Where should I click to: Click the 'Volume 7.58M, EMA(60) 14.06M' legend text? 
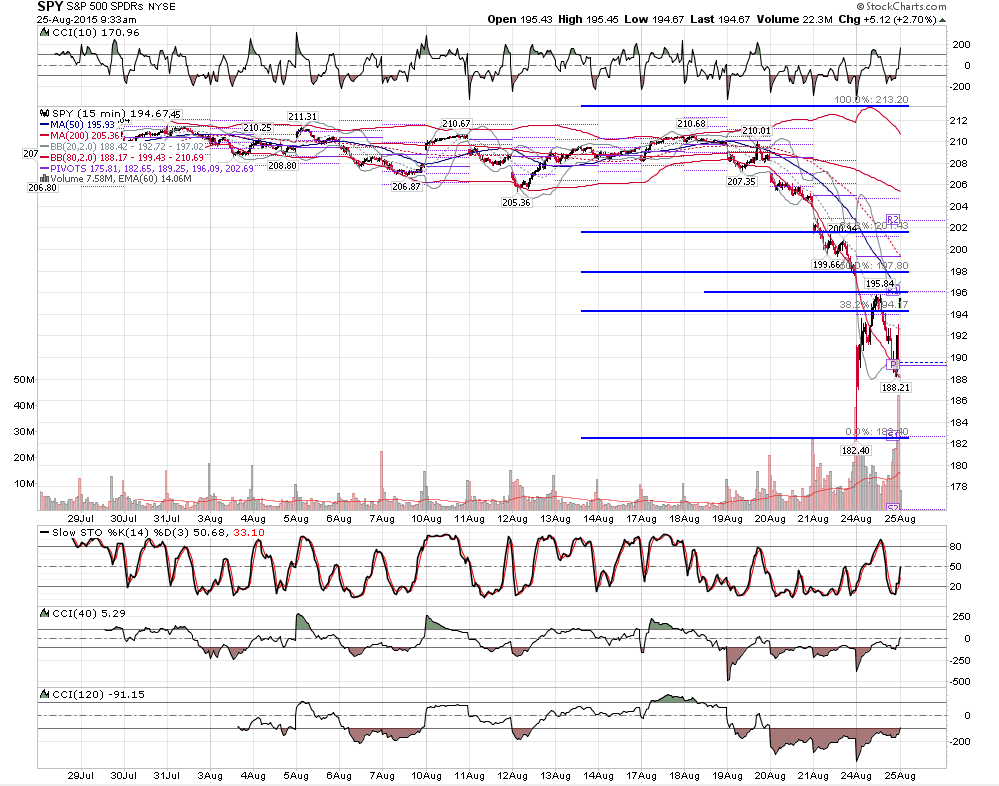(x=120, y=179)
